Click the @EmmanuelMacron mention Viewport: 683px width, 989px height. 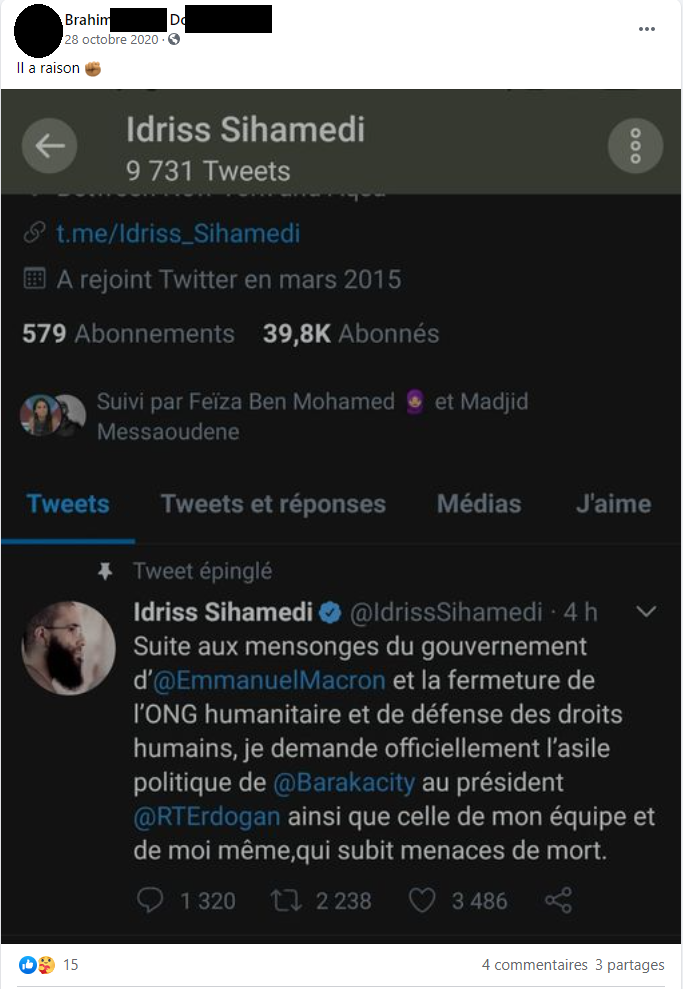(x=268, y=681)
